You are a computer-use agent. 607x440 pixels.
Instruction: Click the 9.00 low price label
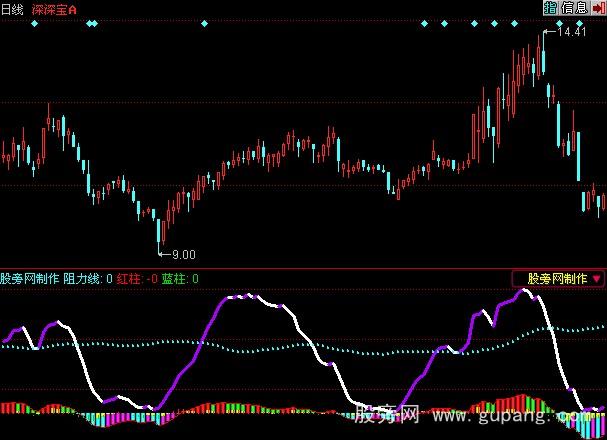tap(183, 254)
